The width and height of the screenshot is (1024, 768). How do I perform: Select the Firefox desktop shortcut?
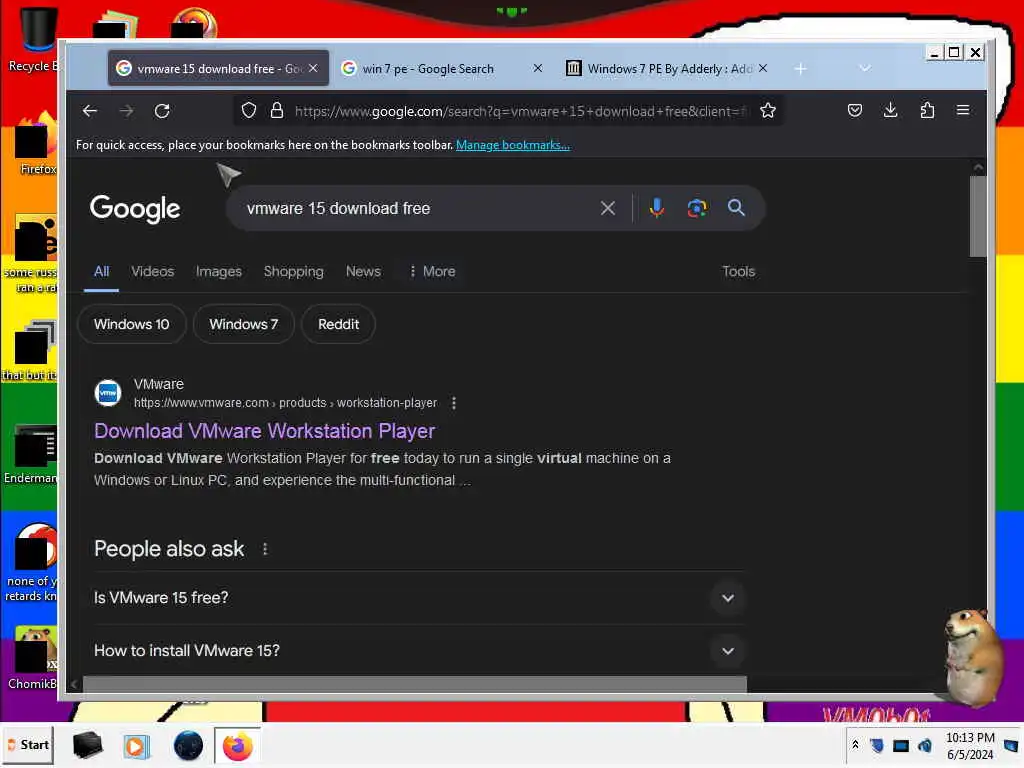35,144
